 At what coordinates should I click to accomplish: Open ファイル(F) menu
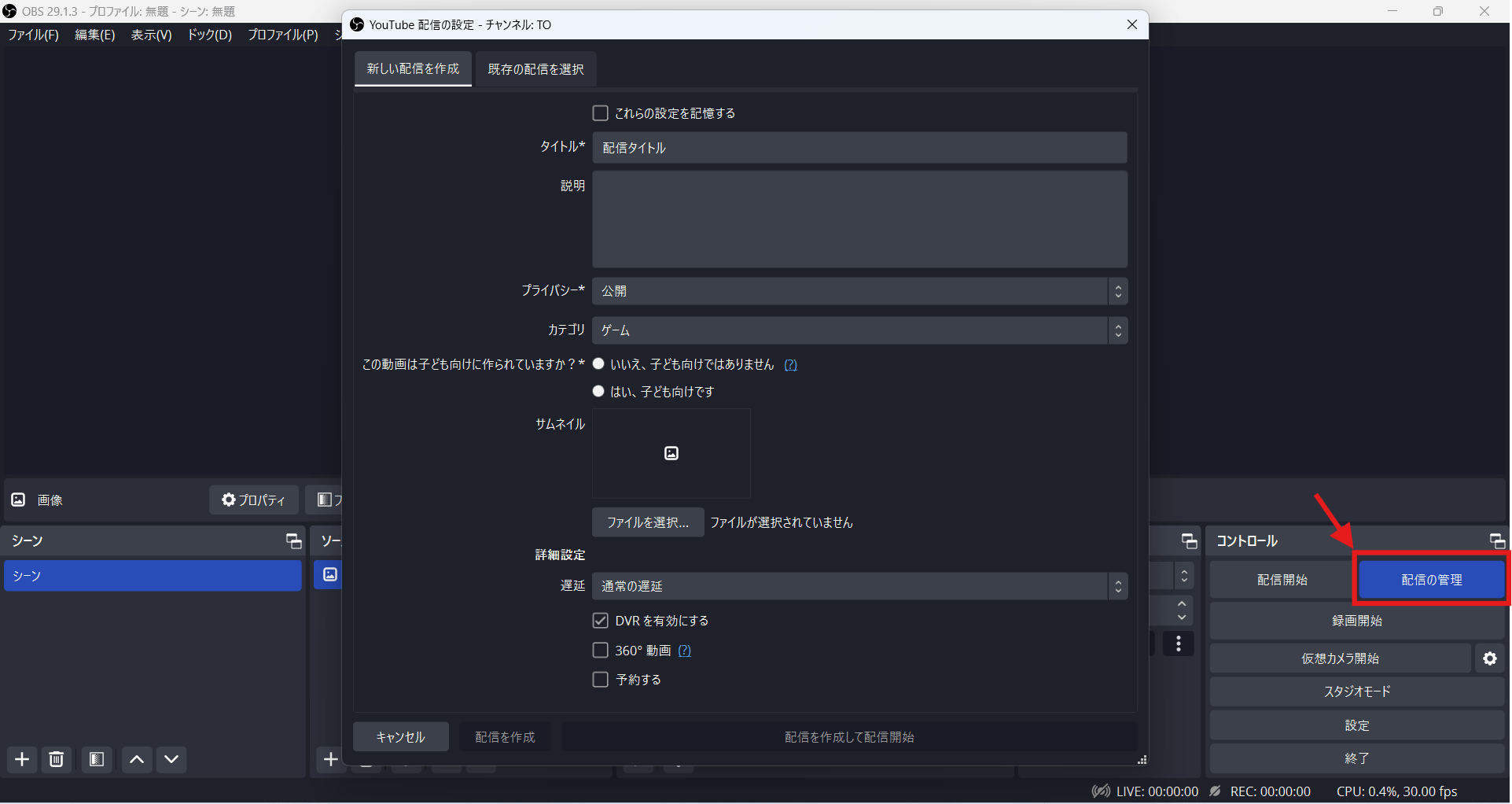click(x=34, y=35)
